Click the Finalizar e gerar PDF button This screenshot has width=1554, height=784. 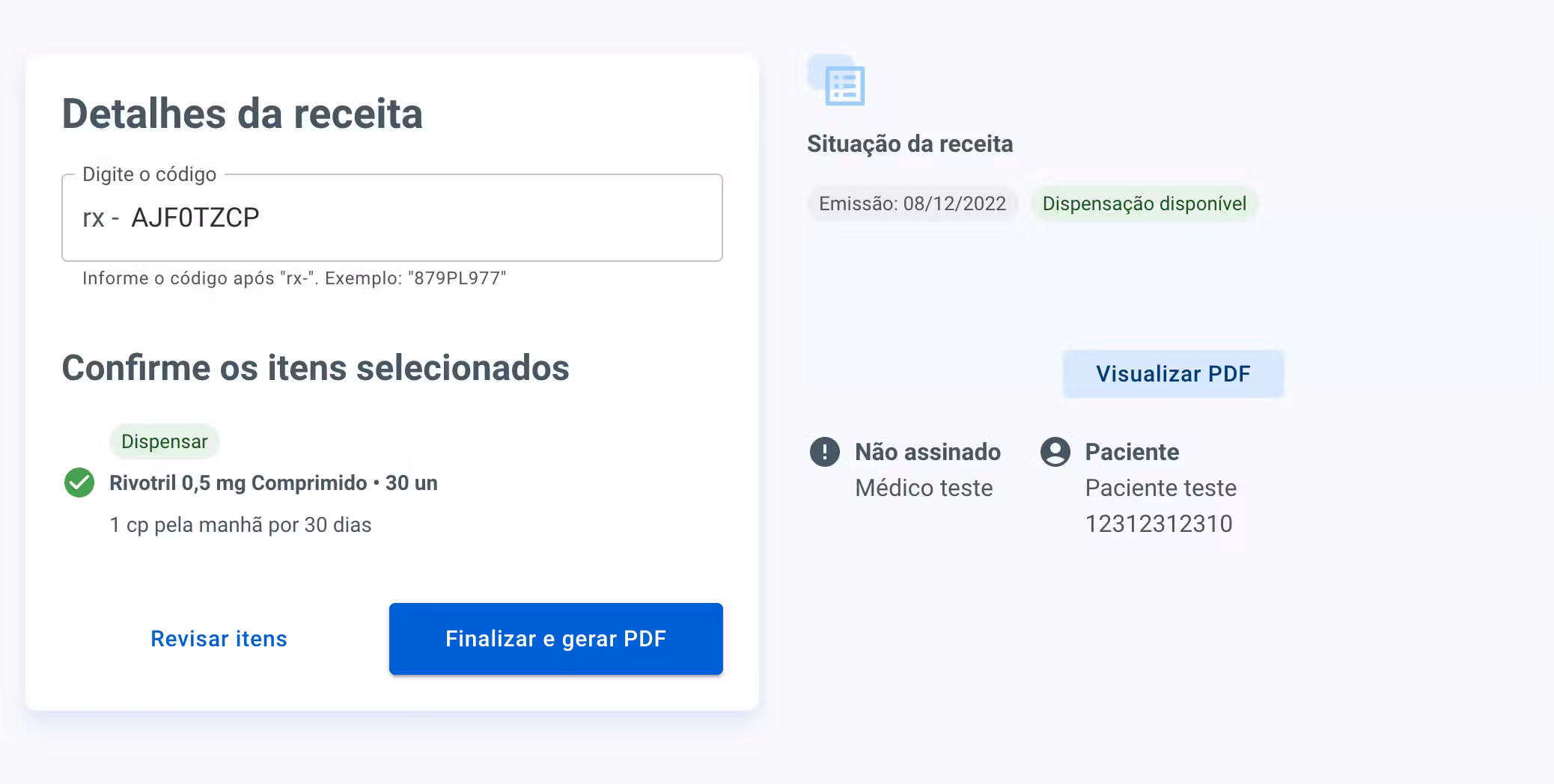tap(555, 638)
